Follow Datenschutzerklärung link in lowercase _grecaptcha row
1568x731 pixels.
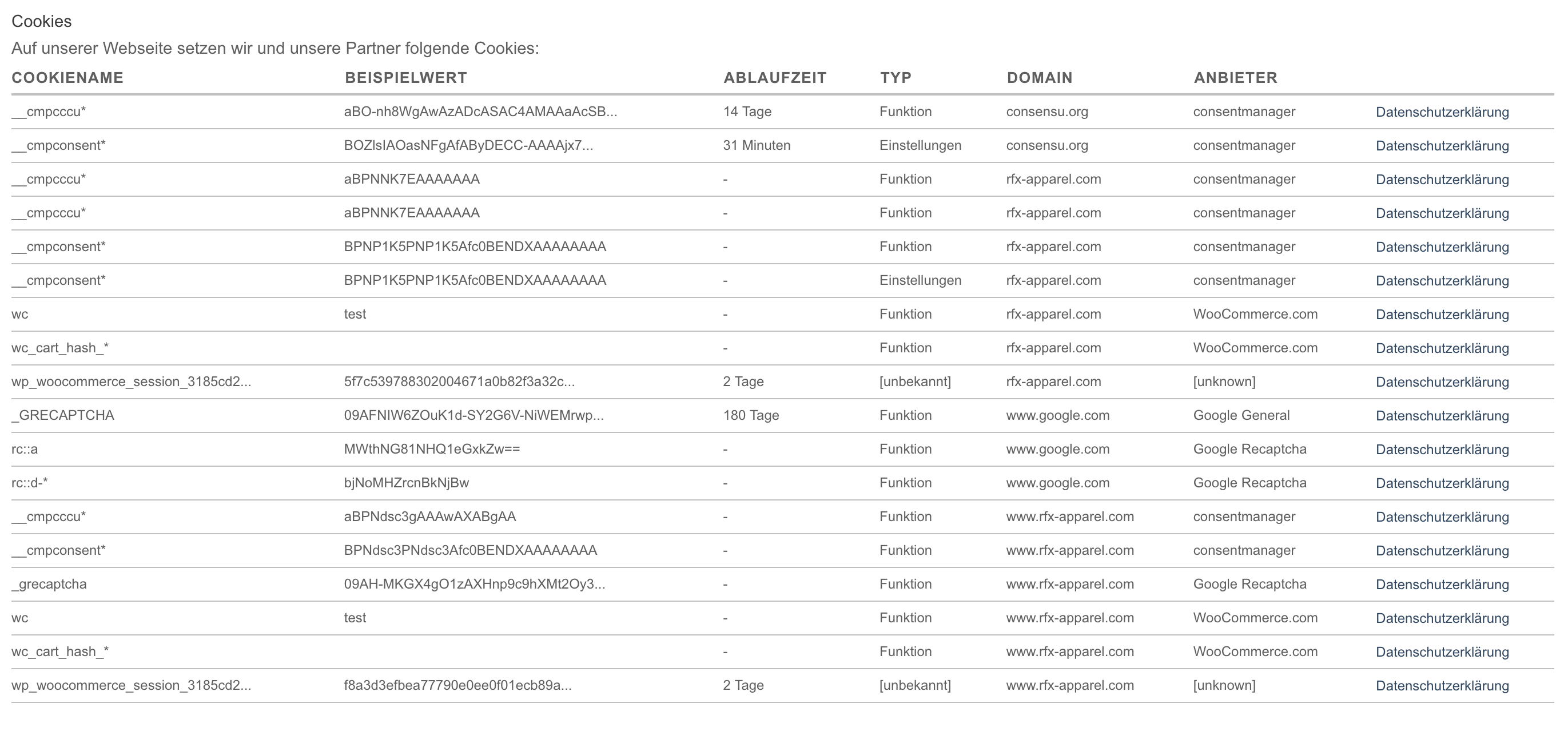coord(1442,585)
